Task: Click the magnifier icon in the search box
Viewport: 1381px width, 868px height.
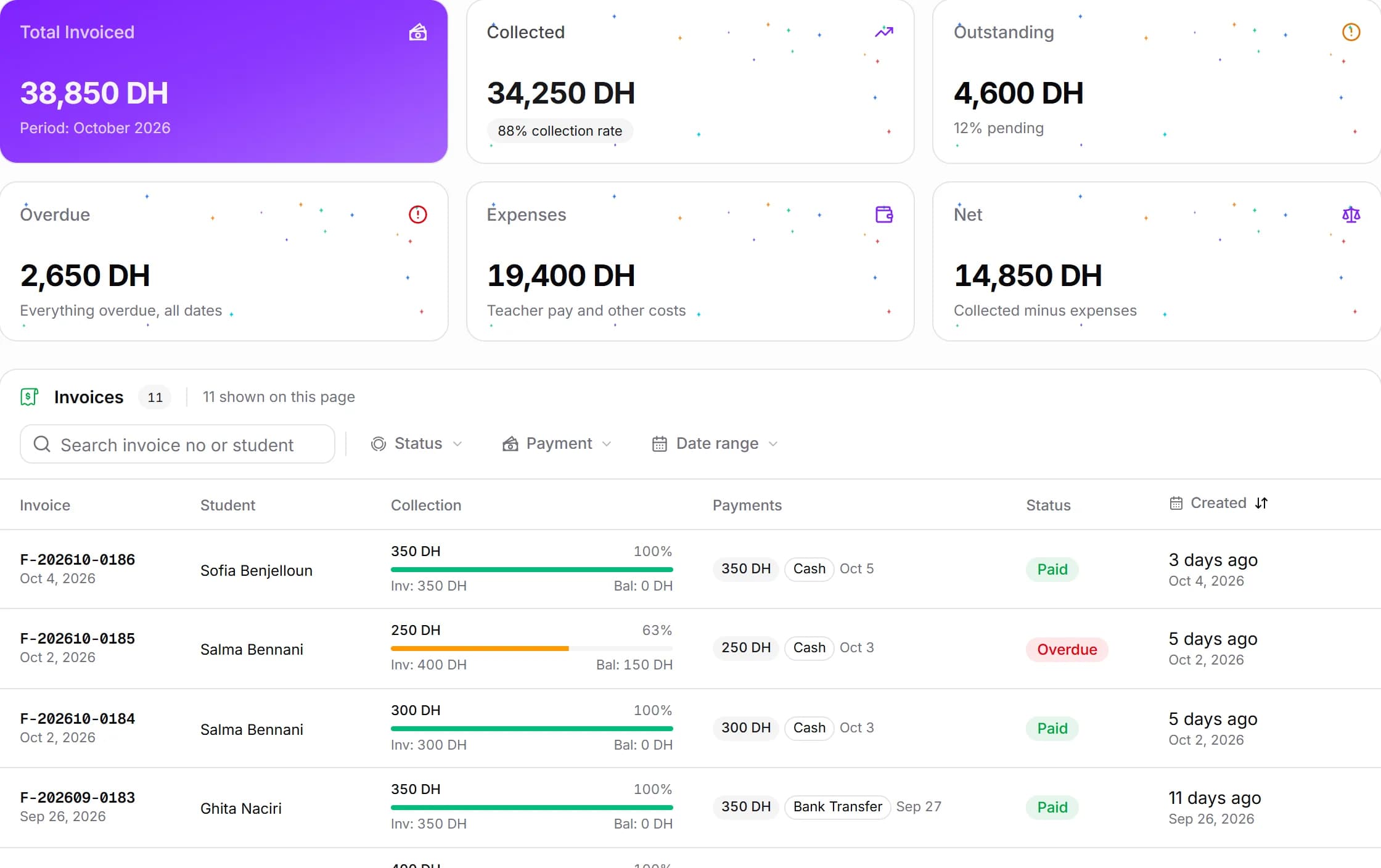Action: tap(42, 444)
